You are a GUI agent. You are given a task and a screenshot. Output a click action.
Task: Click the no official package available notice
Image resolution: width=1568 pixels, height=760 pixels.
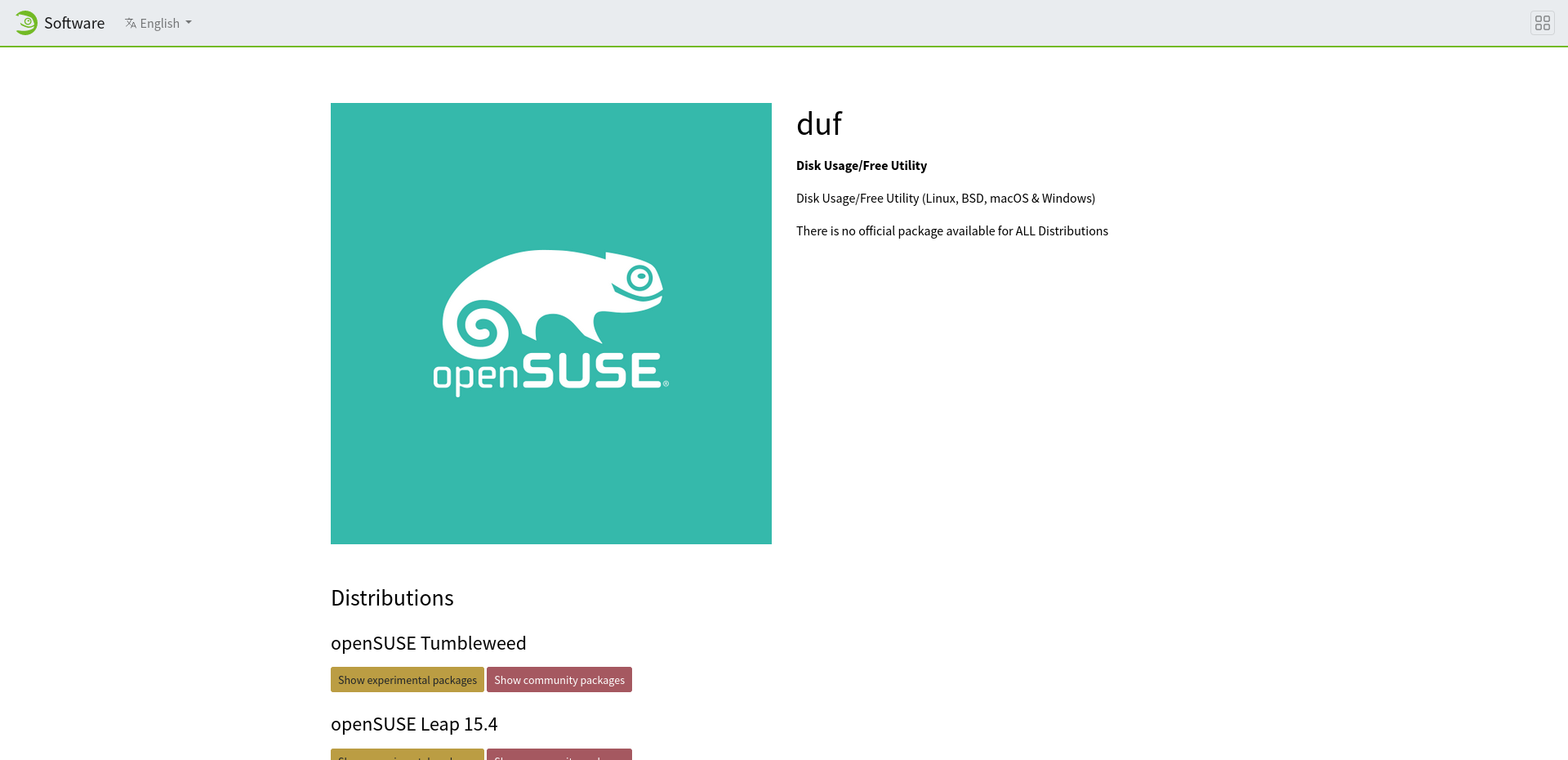951,231
